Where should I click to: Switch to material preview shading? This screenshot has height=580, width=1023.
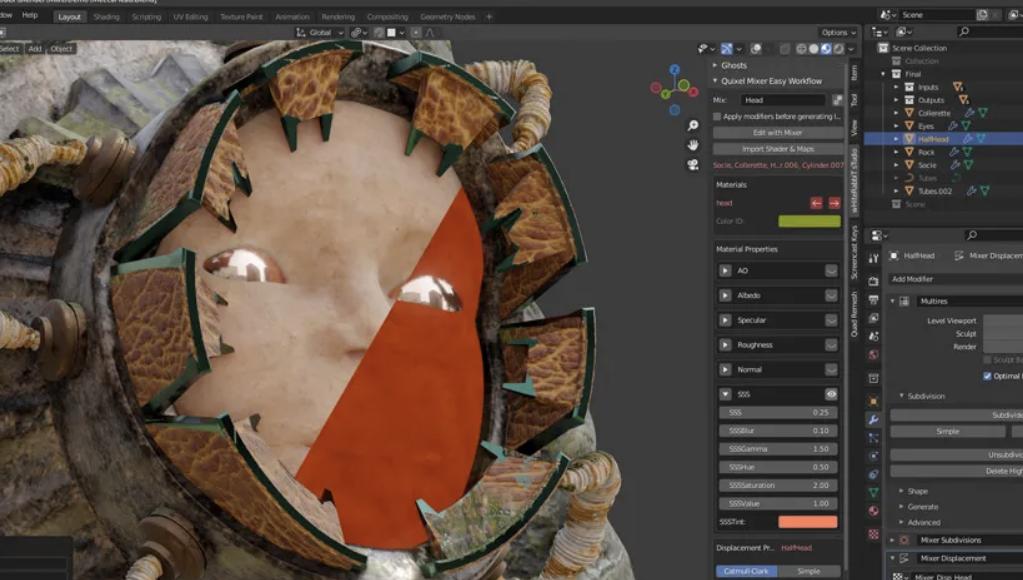click(x=826, y=48)
